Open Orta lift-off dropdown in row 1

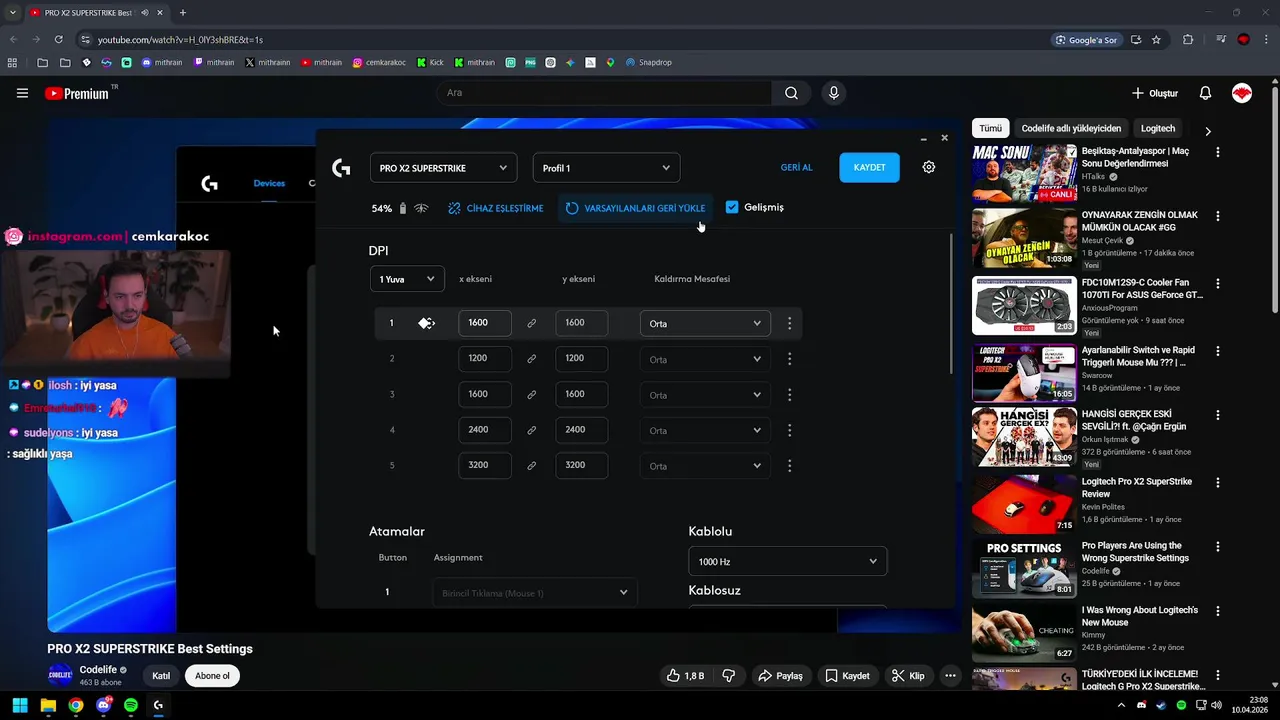pos(705,323)
